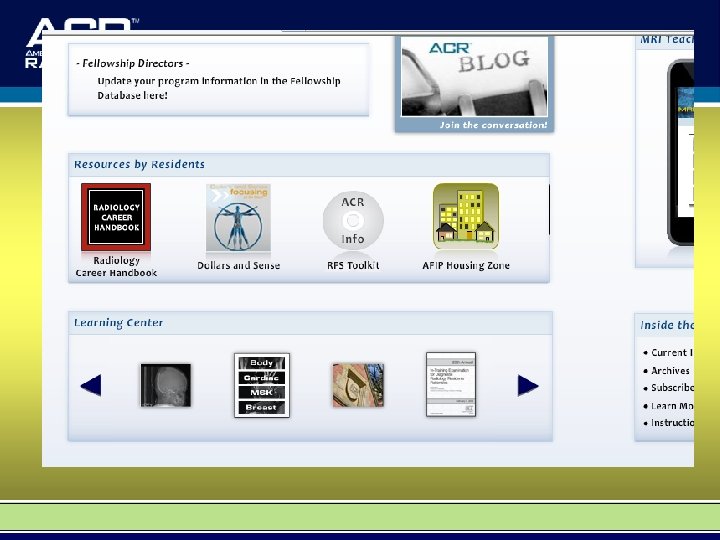Click the 'Dollars and Sense' label
The height and width of the screenshot is (540, 720).
(238, 265)
